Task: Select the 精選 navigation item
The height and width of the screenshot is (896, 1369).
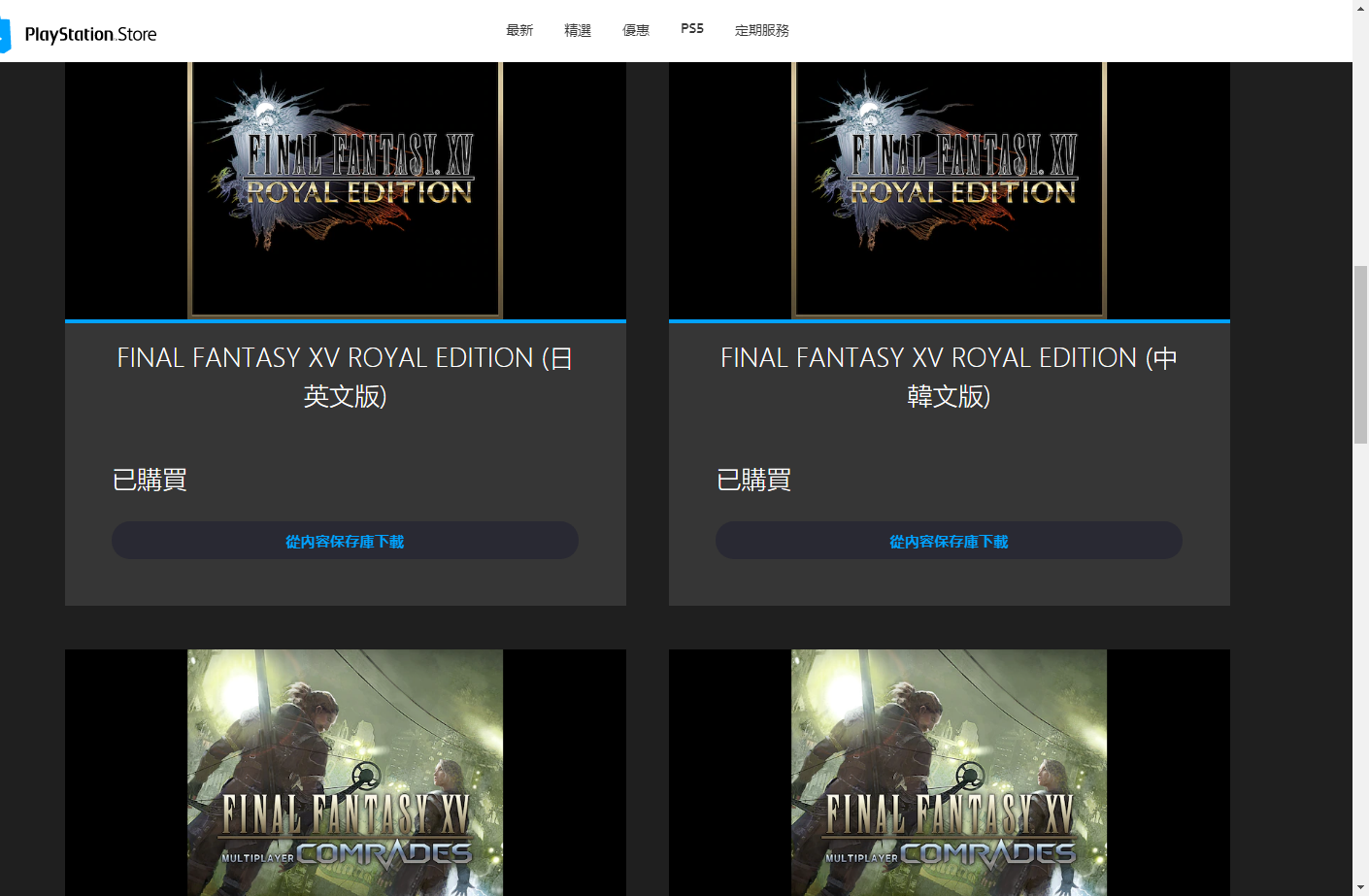Action: (578, 30)
